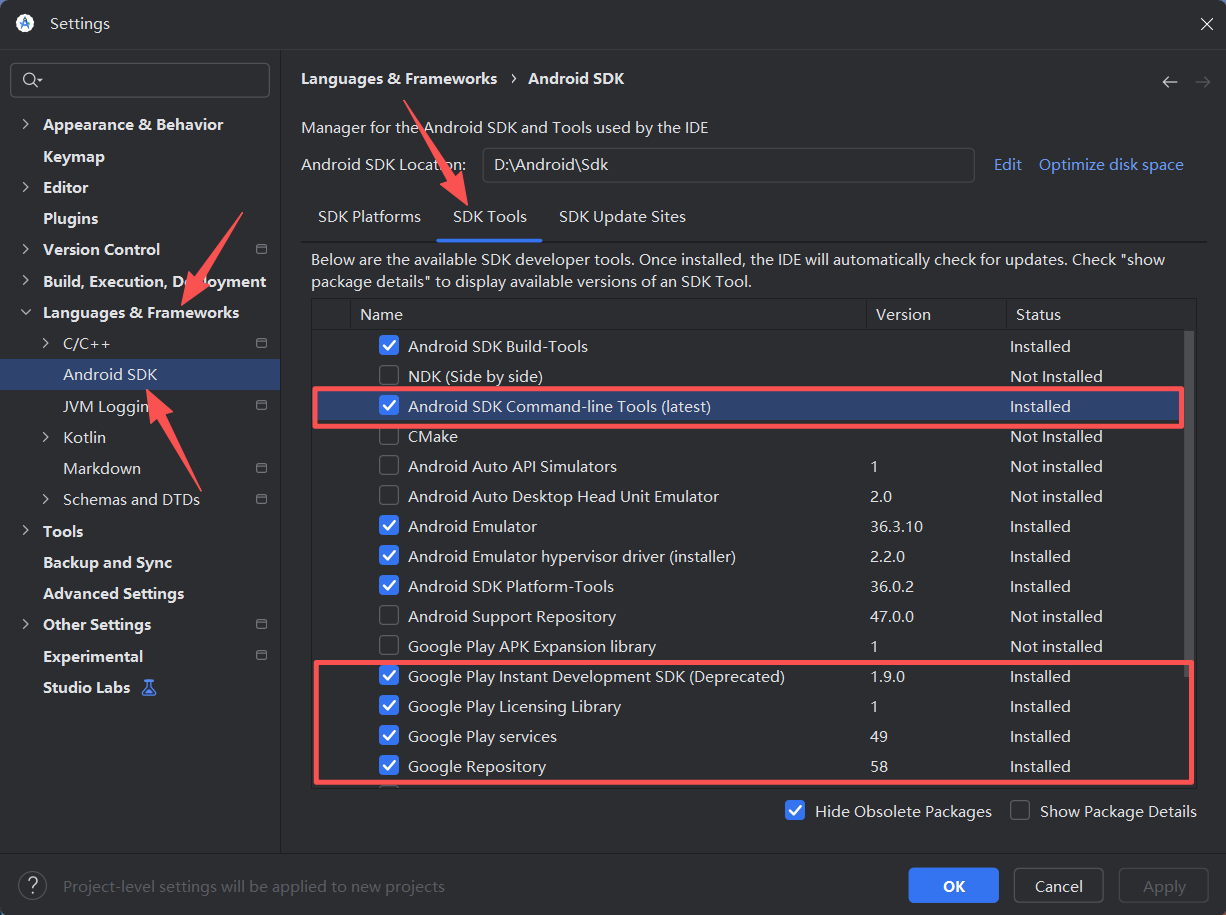
Task: Click the OK button
Action: tap(954, 886)
